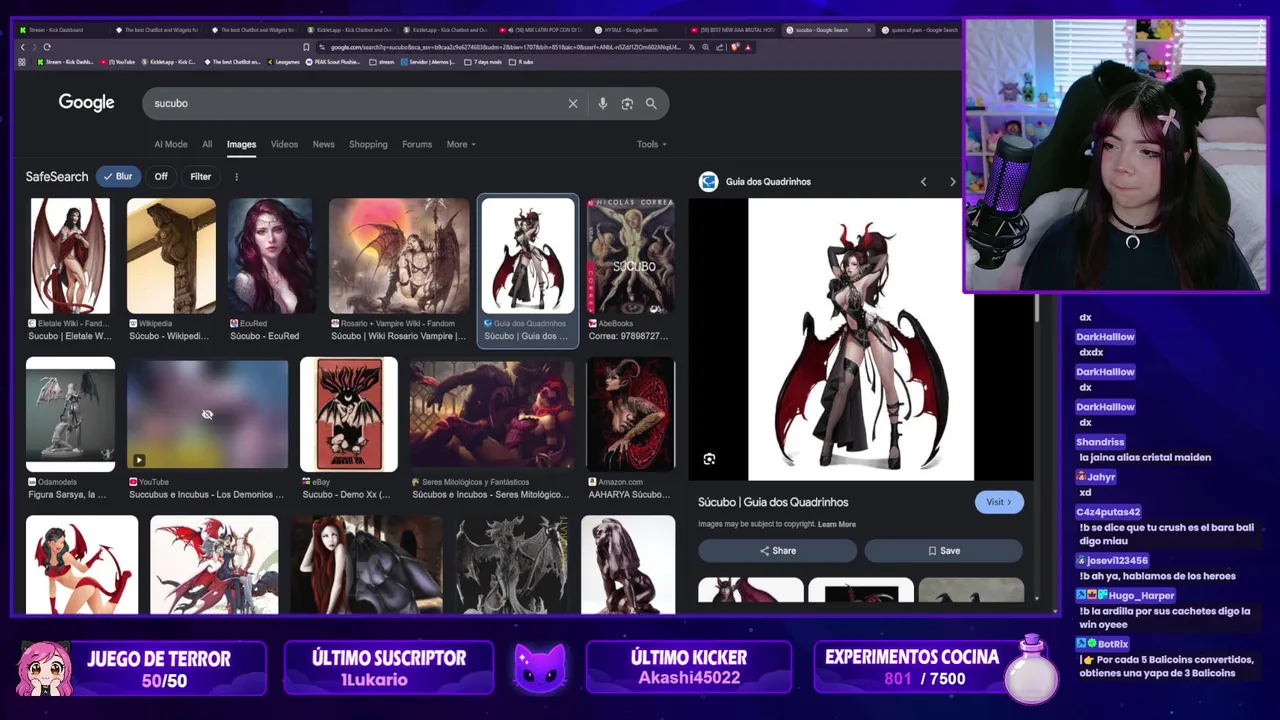Open the Tools dropdown

(651, 144)
